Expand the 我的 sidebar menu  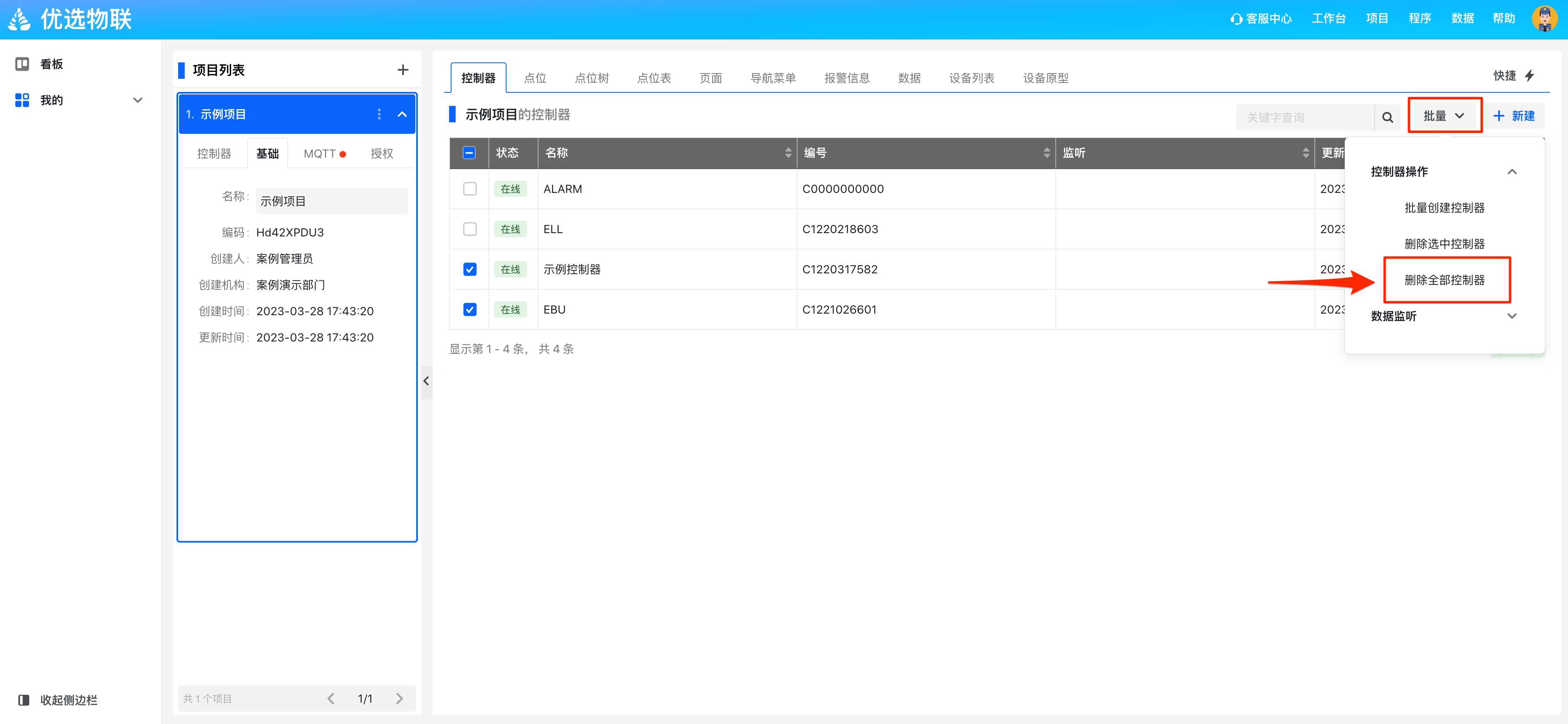tap(138, 101)
